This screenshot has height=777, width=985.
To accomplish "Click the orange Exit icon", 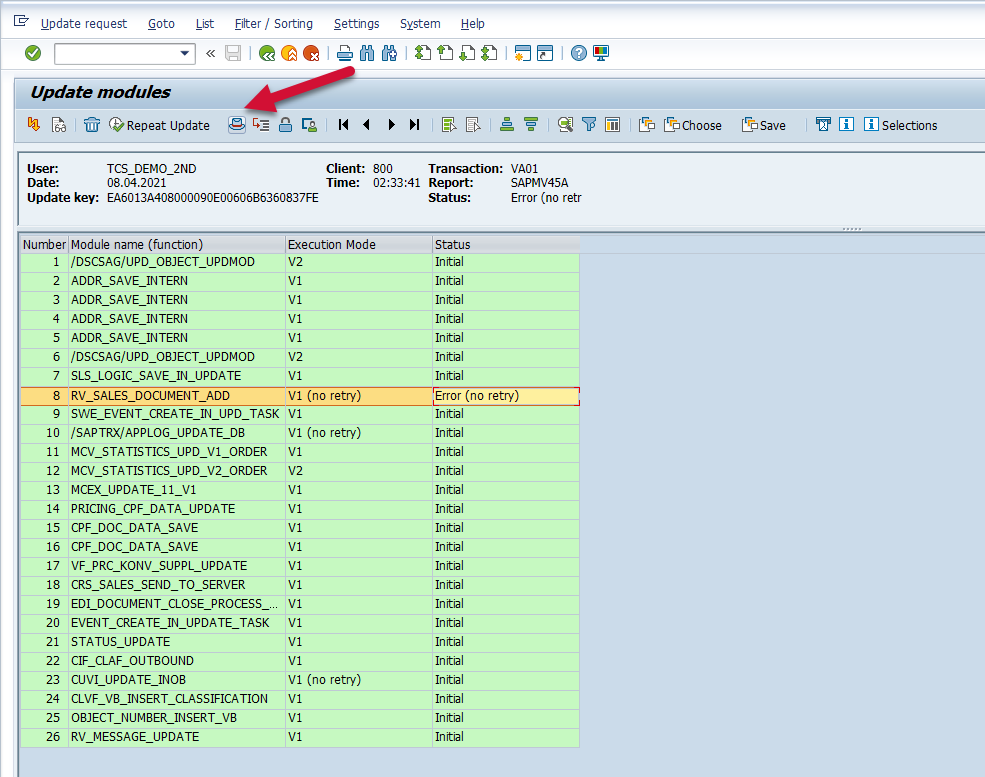I will tap(289, 53).
